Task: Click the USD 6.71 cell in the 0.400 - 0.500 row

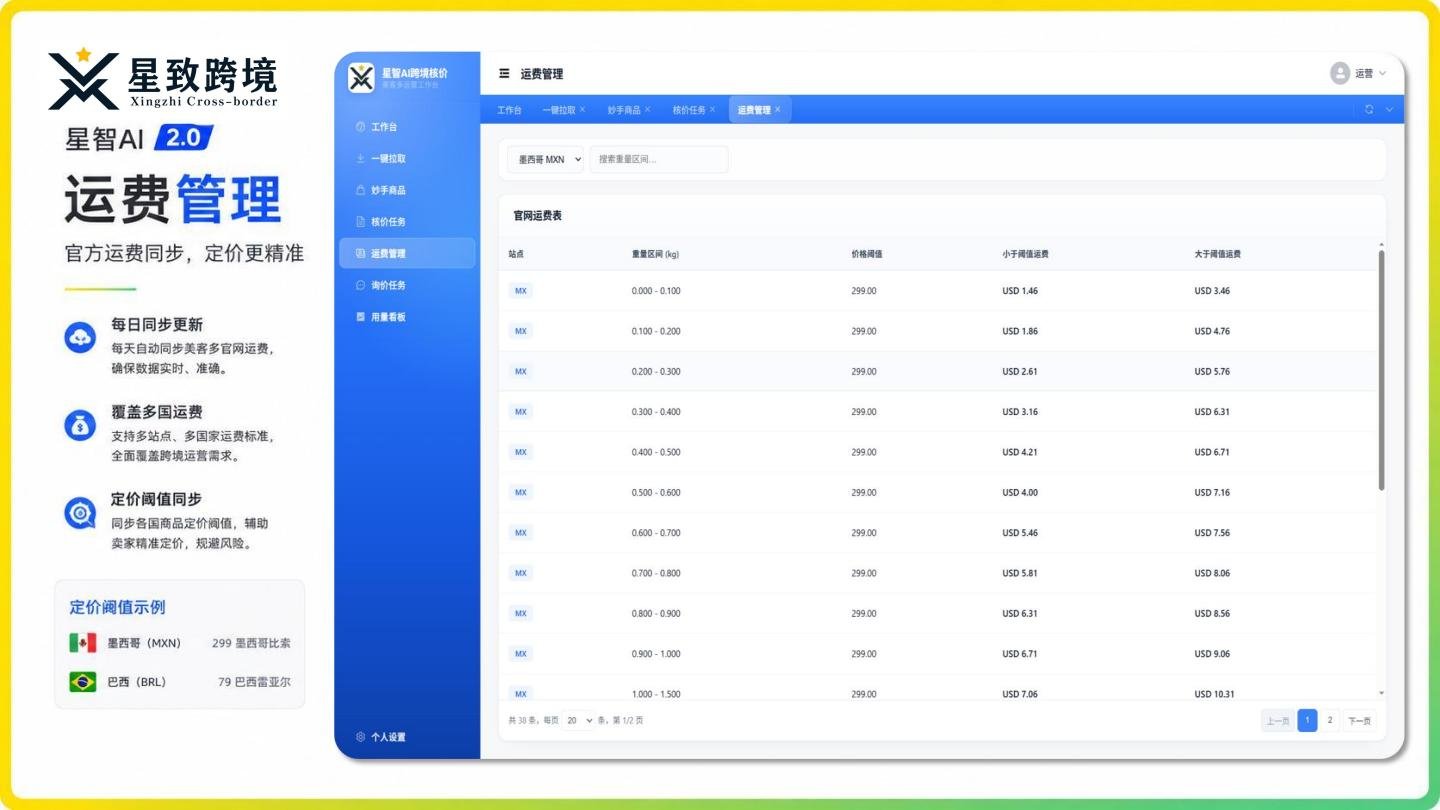Action: (1212, 452)
